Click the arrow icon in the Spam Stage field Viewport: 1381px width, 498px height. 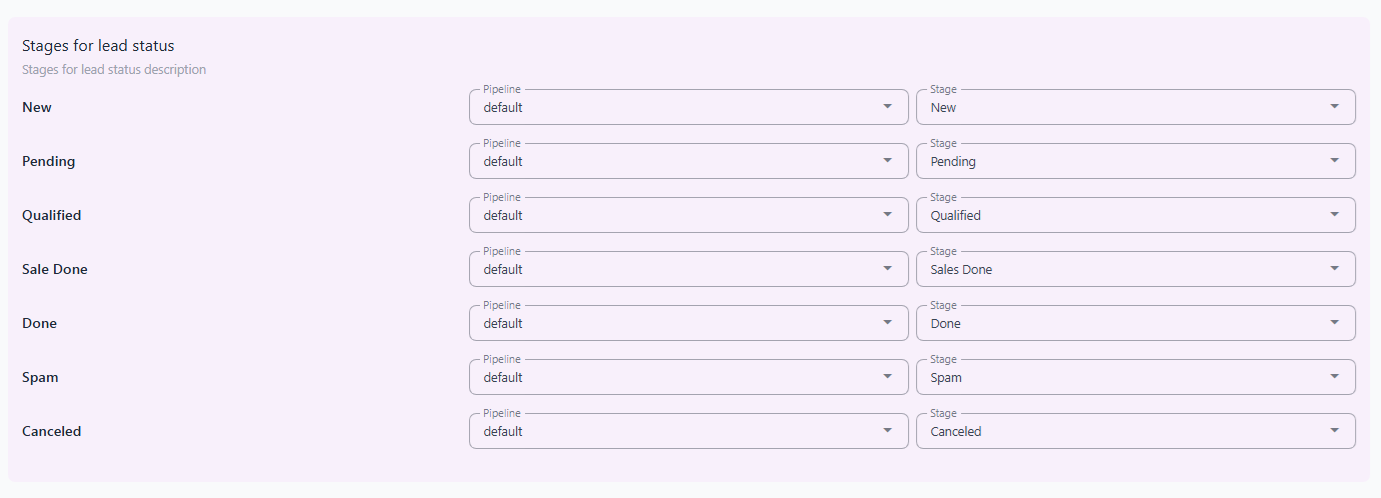click(x=1334, y=377)
